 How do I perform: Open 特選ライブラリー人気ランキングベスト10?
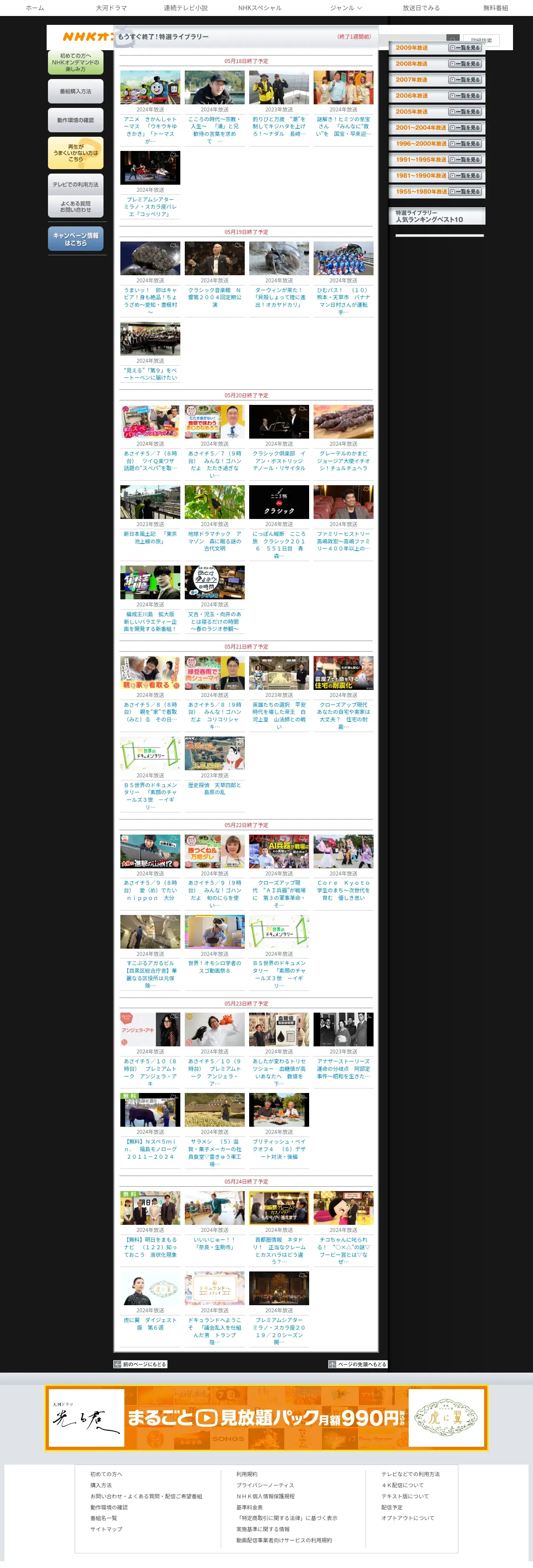437,216
